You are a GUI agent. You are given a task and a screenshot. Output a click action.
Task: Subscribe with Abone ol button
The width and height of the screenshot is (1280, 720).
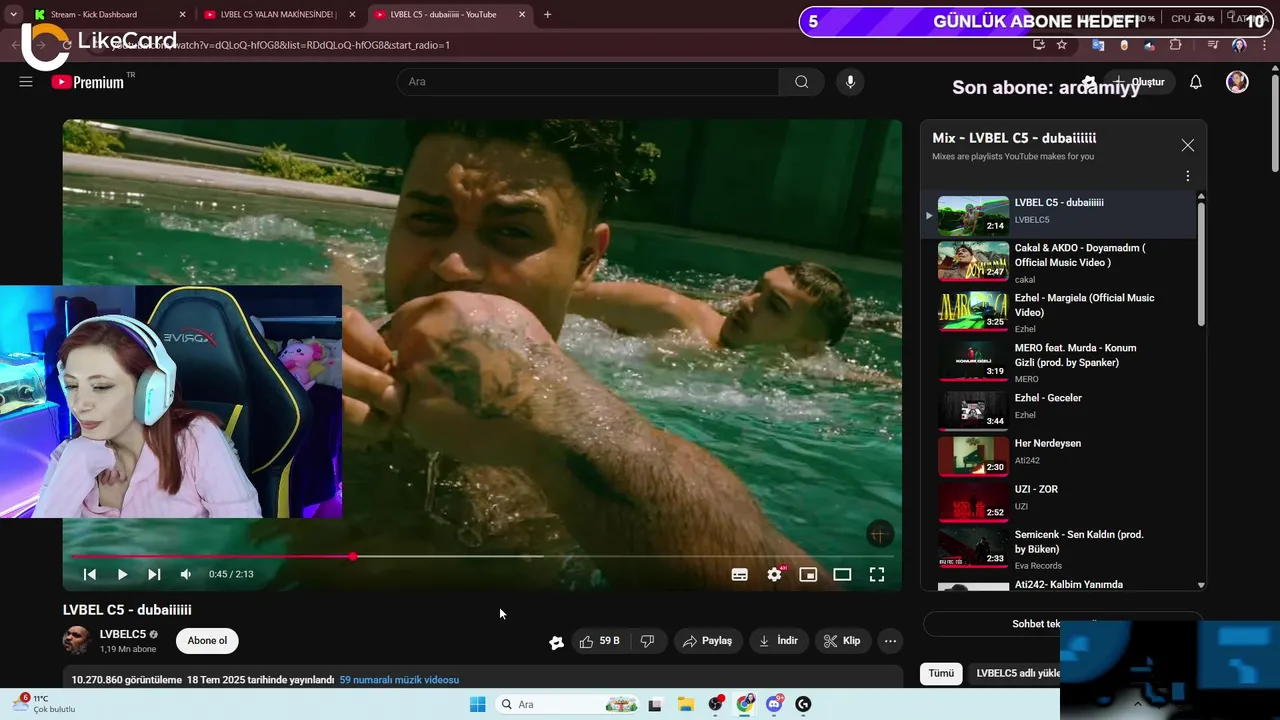click(207, 641)
